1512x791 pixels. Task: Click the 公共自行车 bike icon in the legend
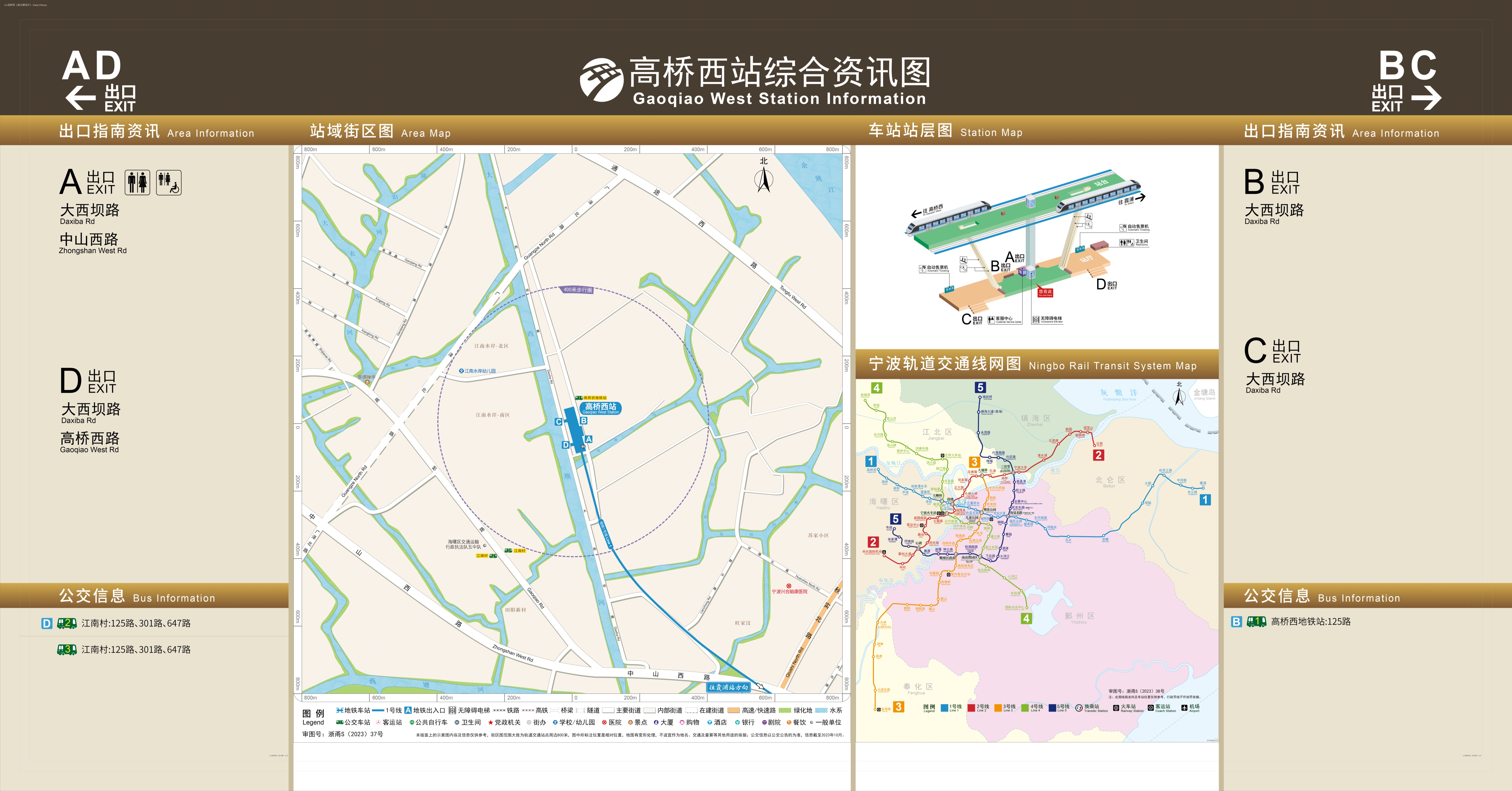click(x=412, y=722)
